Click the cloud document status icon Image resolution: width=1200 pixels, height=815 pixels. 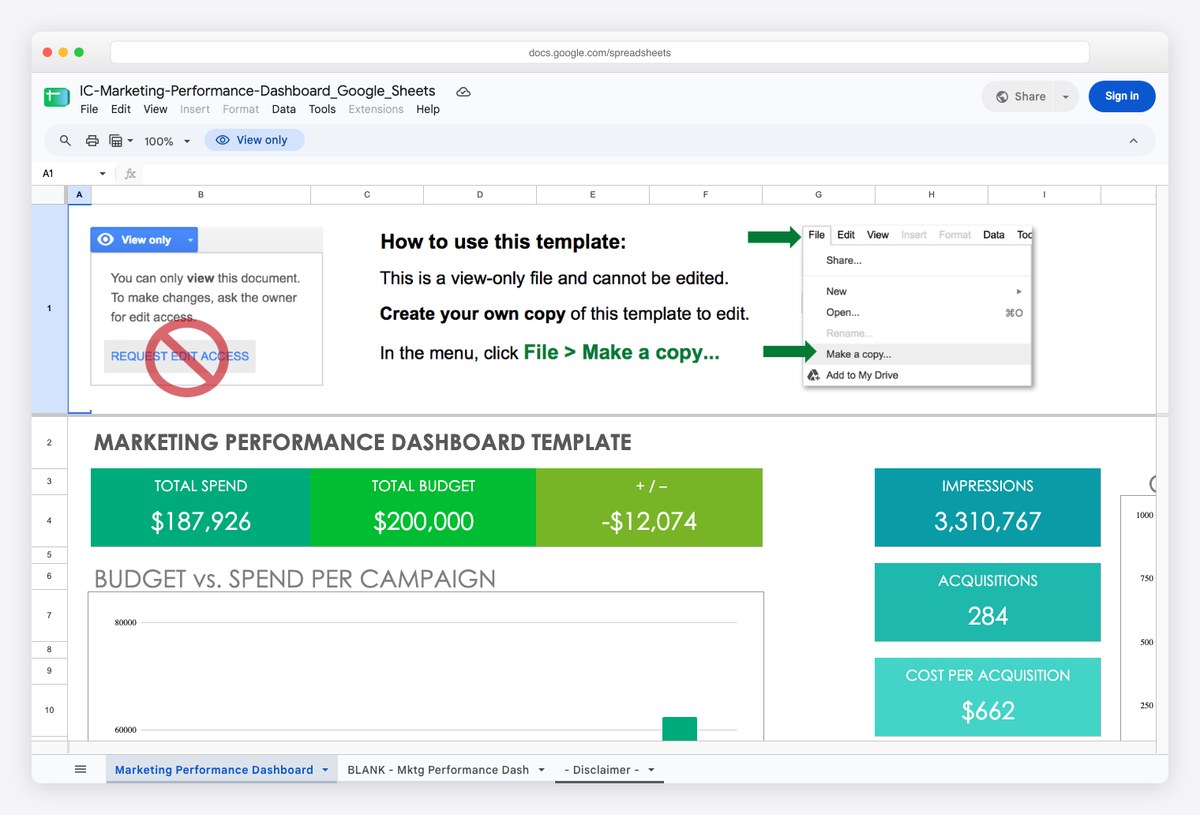[x=463, y=91]
